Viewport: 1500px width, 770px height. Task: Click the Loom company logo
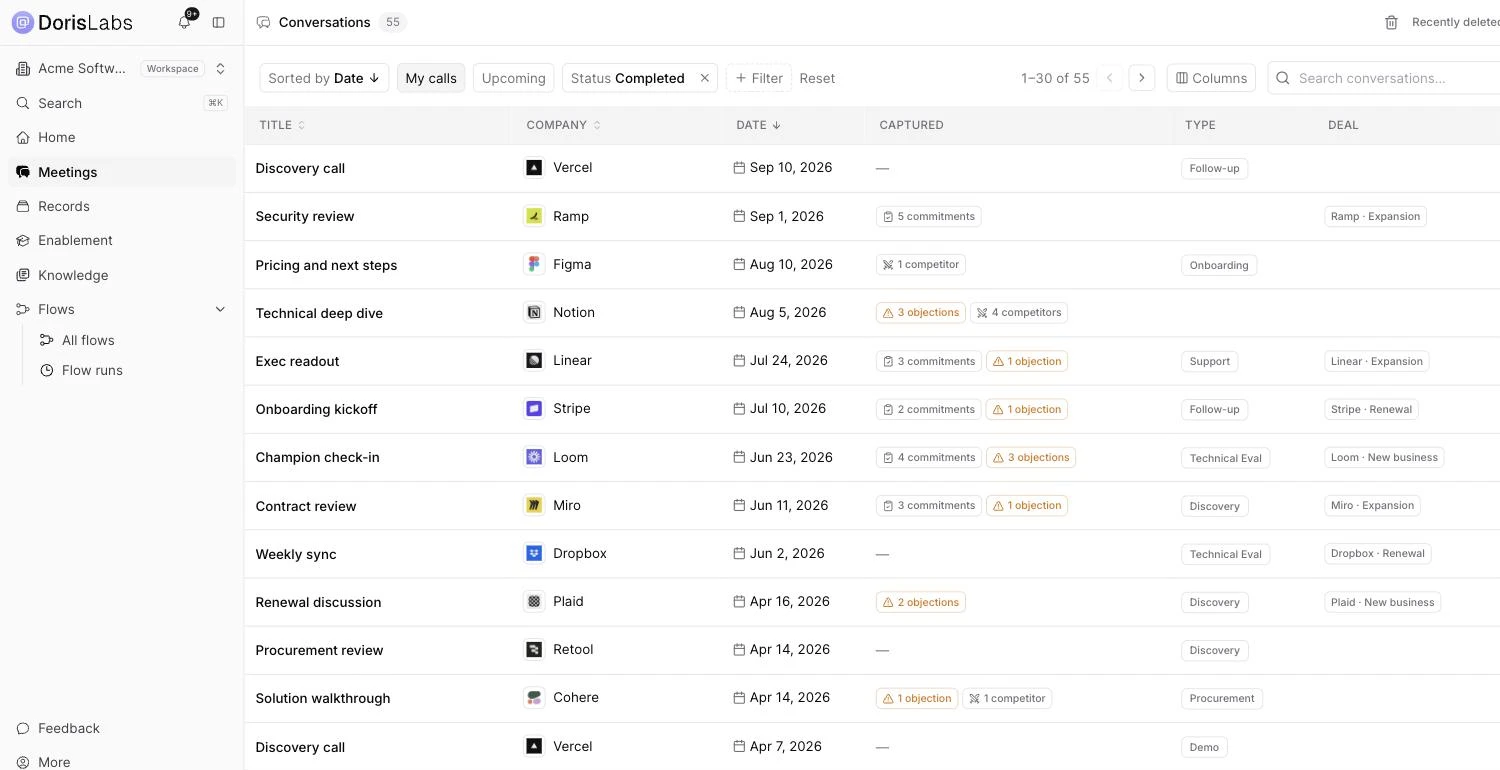[x=534, y=457]
